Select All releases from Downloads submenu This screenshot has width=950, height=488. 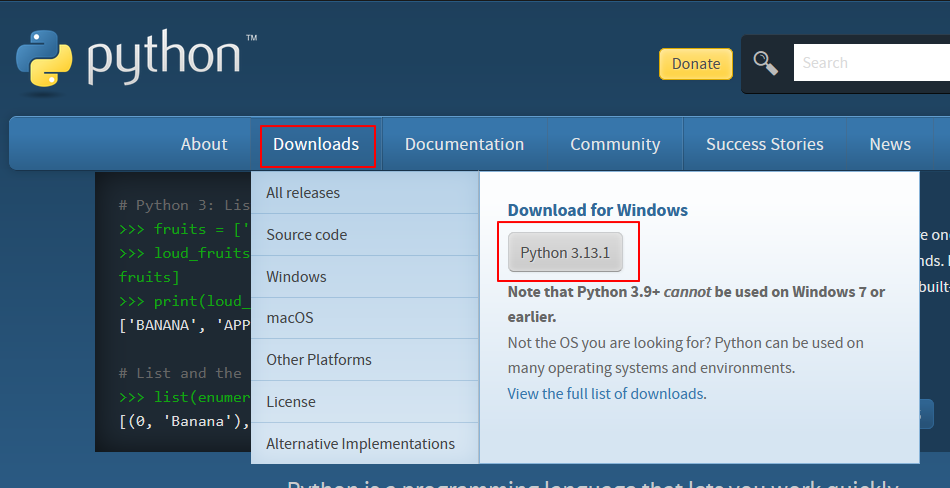[x=365, y=193]
